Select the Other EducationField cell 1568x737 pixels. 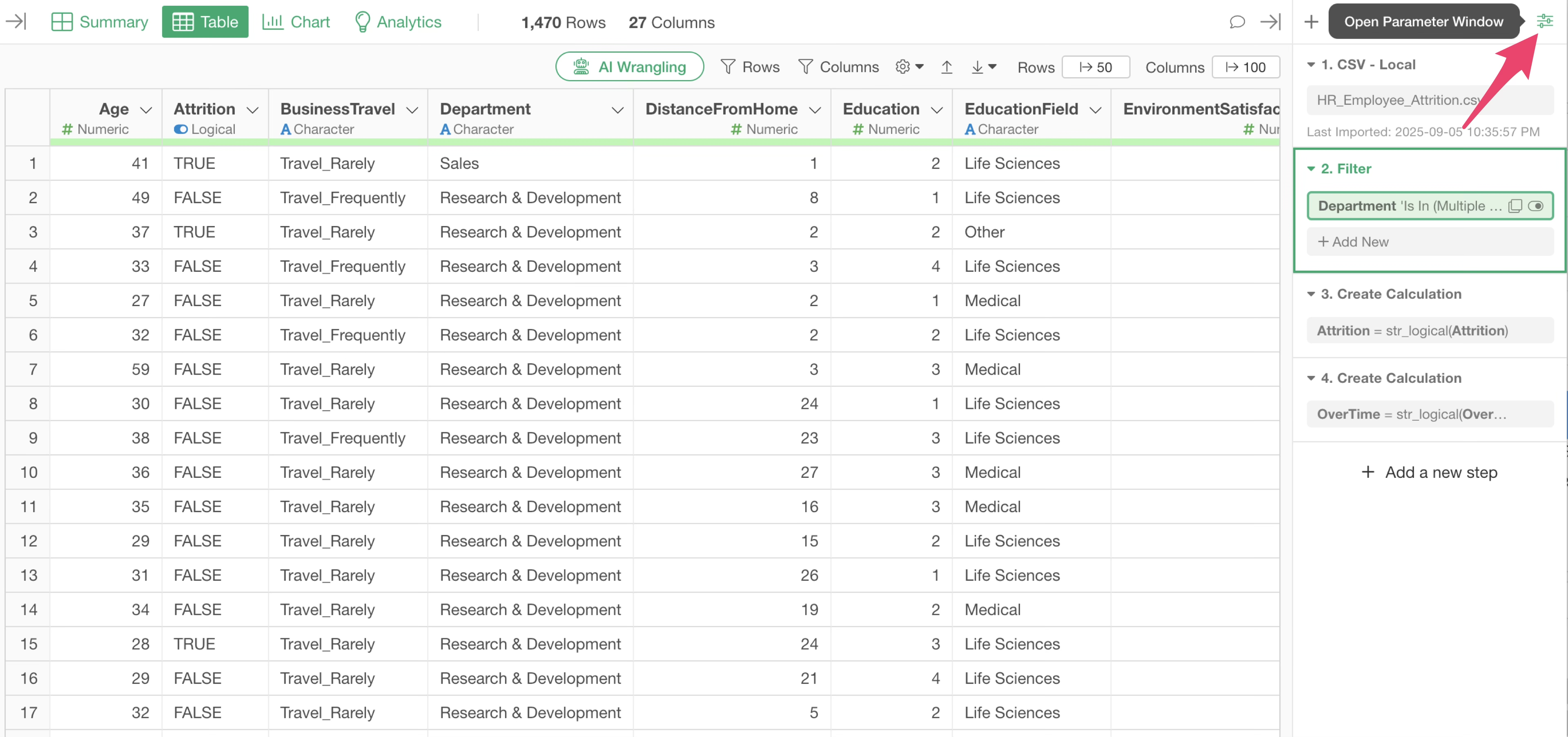tap(1032, 232)
